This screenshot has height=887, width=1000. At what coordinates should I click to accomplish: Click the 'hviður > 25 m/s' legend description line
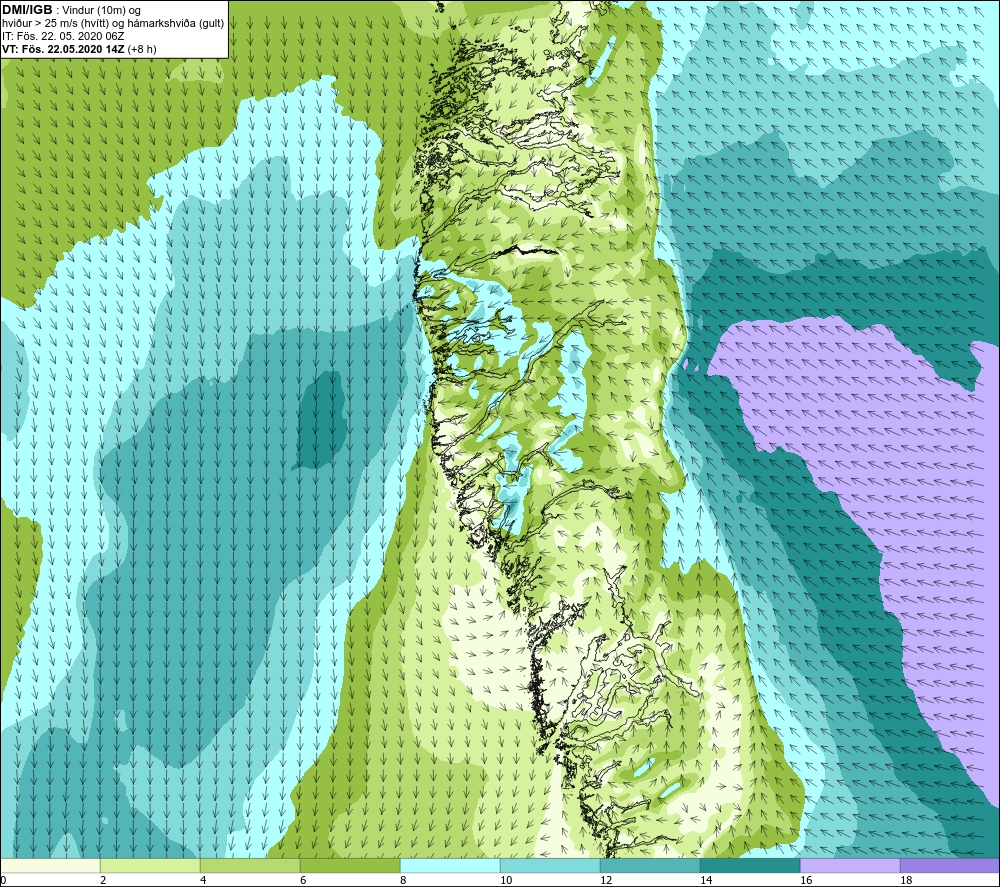(x=113, y=23)
